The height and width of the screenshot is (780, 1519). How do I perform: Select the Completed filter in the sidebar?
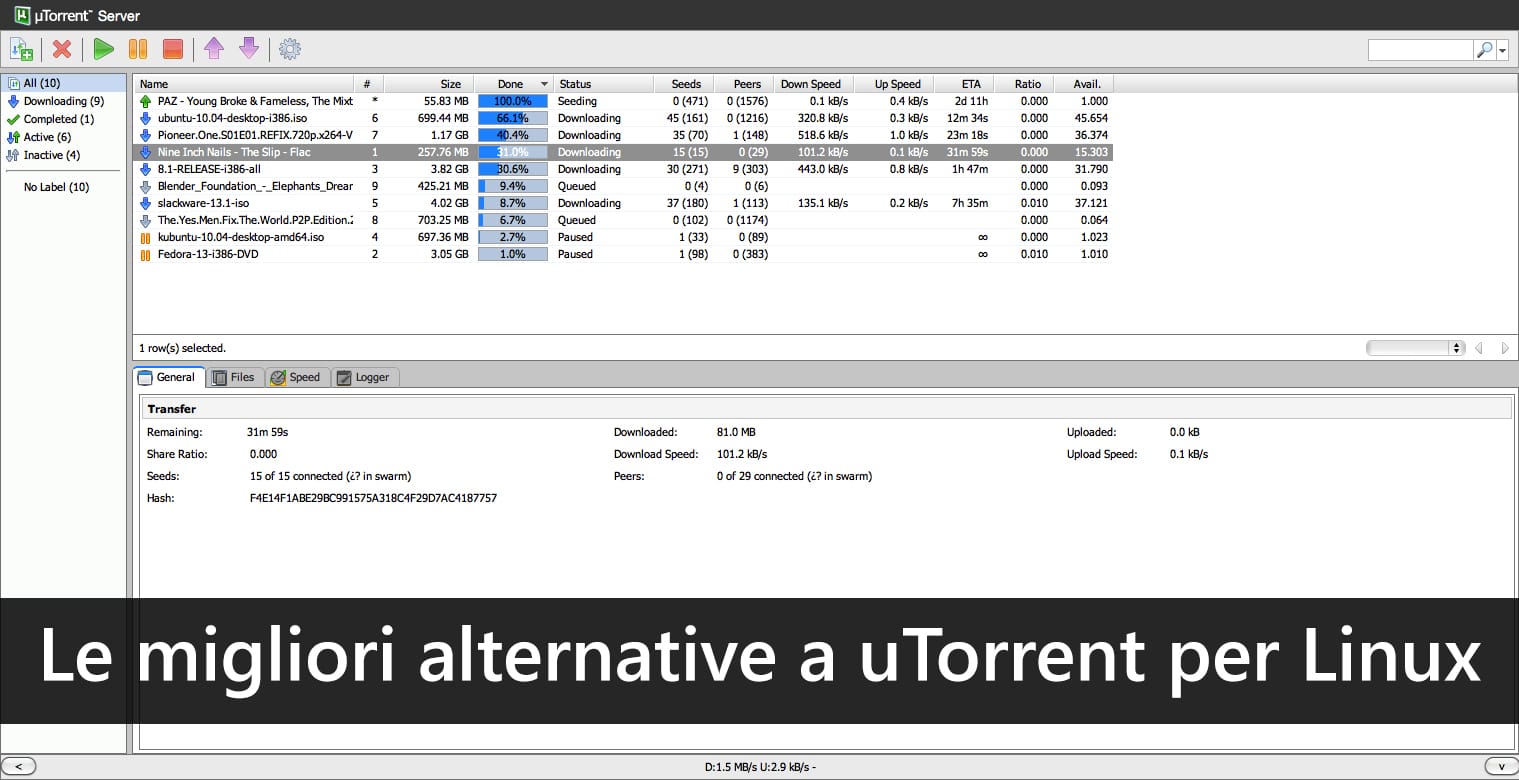tap(54, 118)
